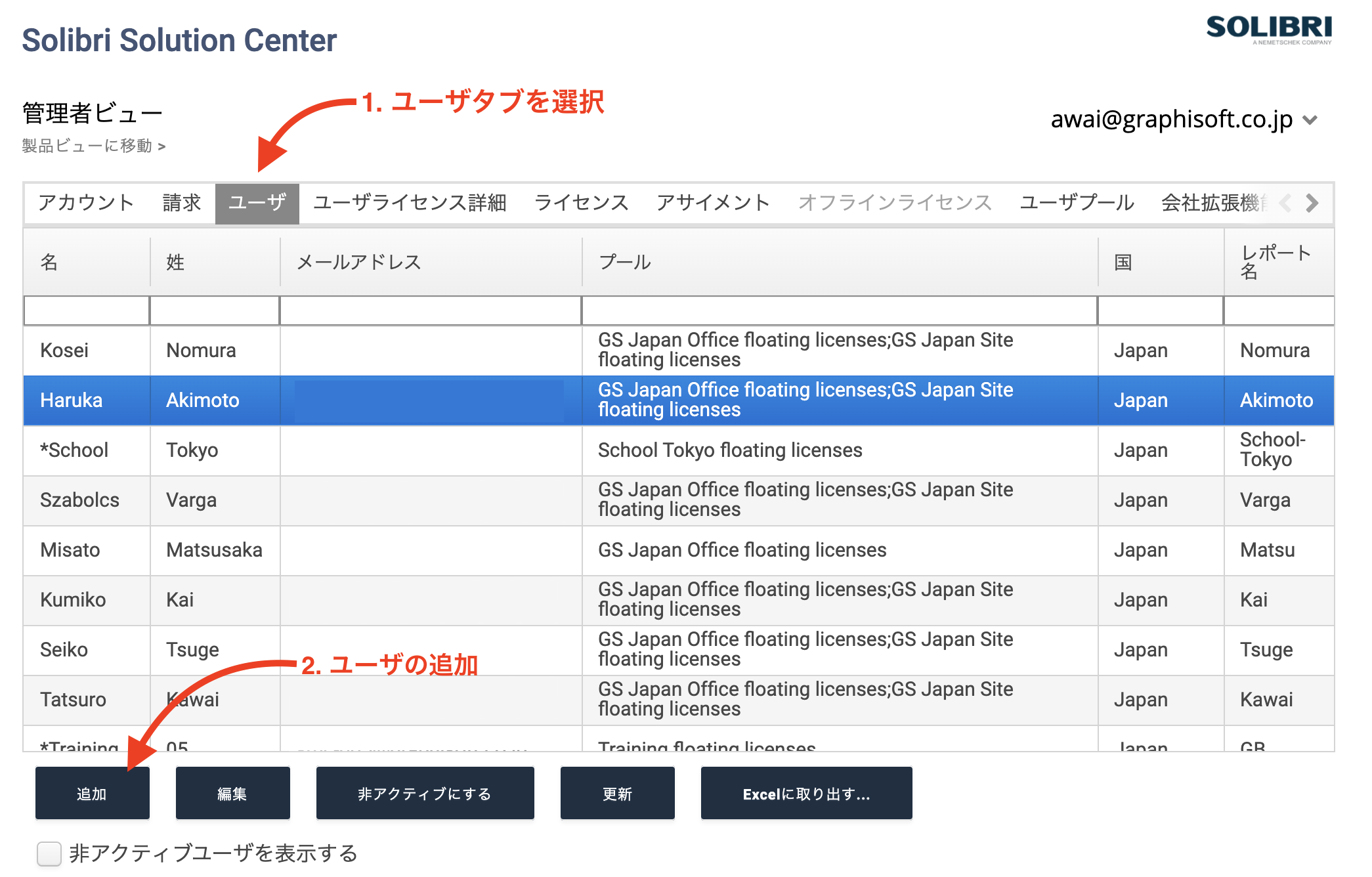Focus the 名 column filter field
1372x877 pixels.
point(87,310)
